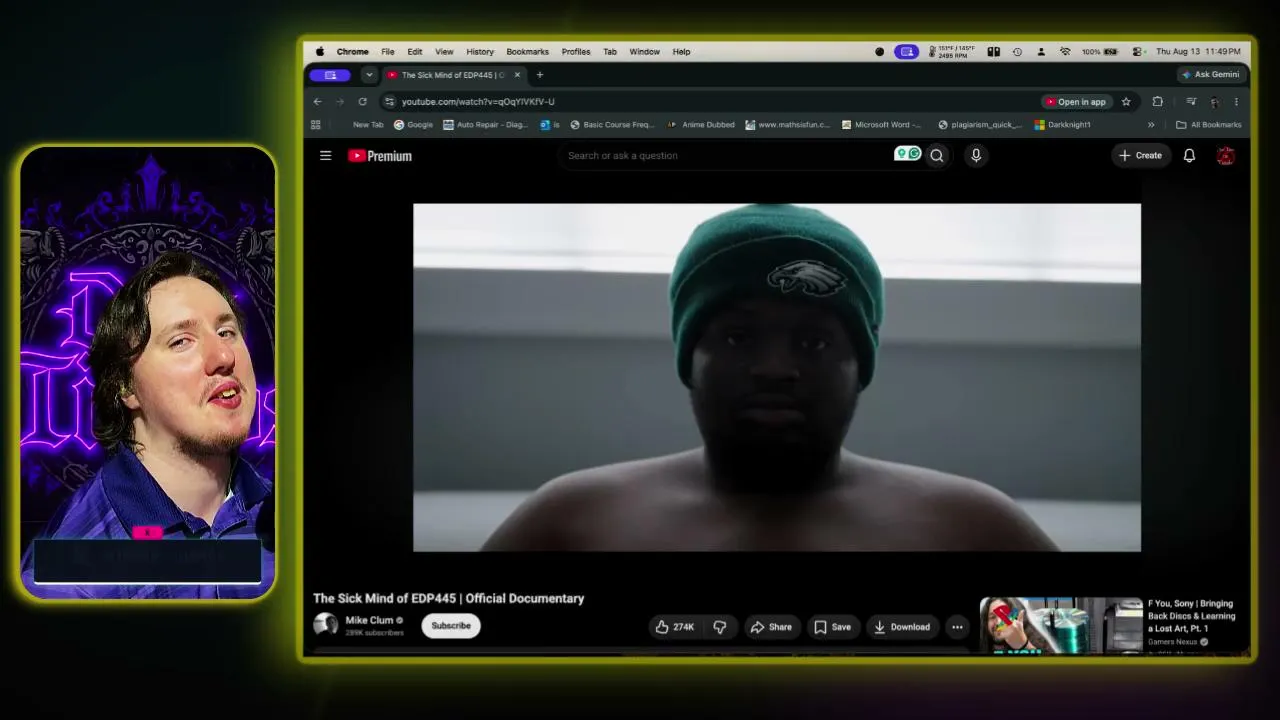
Task: Open the YouTube account avatar menu
Action: pyautogui.click(x=1225, y=155)
